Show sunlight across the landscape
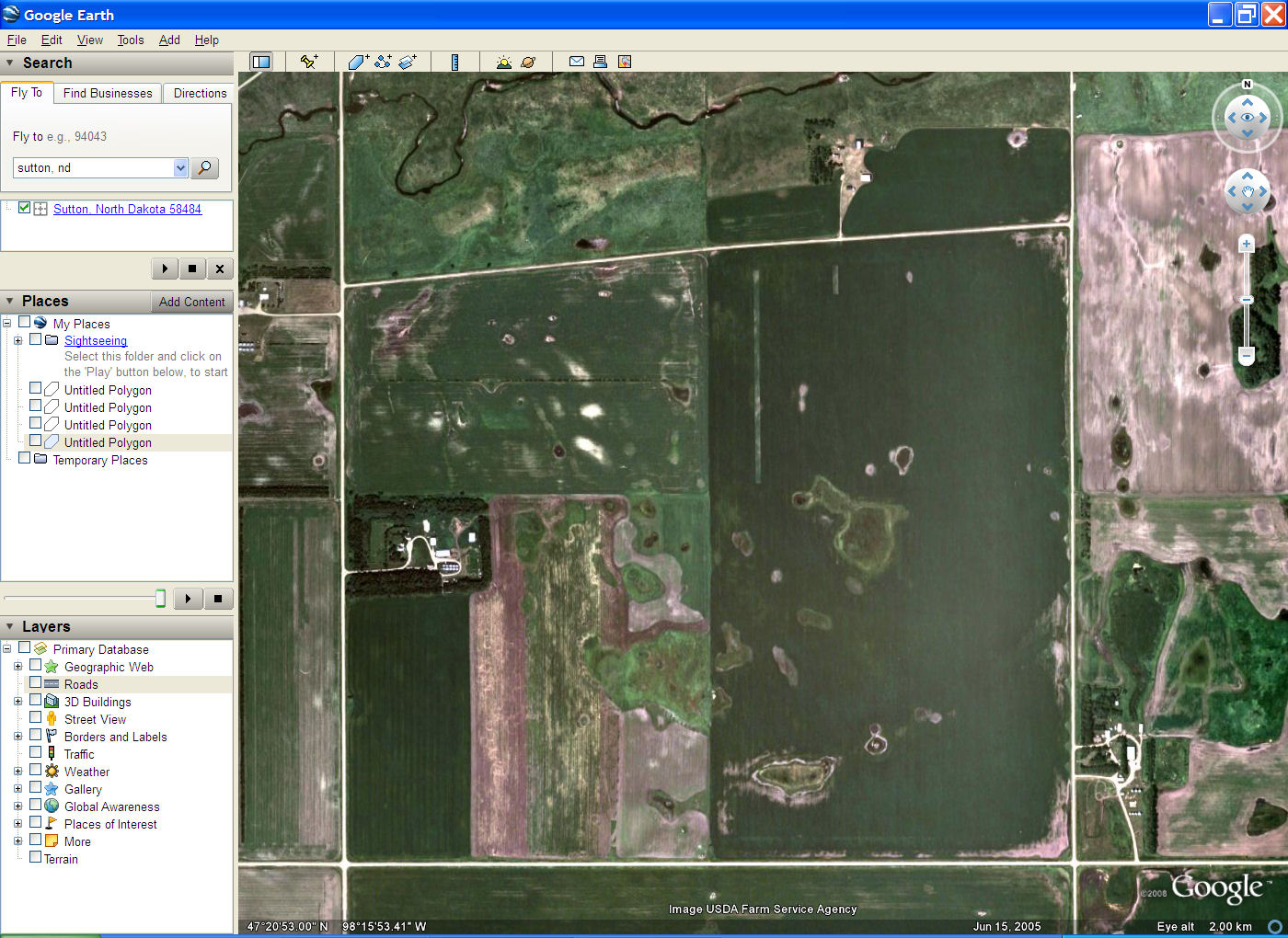Image resolution: width=1288 pixels, height=938 pixels. pyautogui.click(x=503, y=62)
